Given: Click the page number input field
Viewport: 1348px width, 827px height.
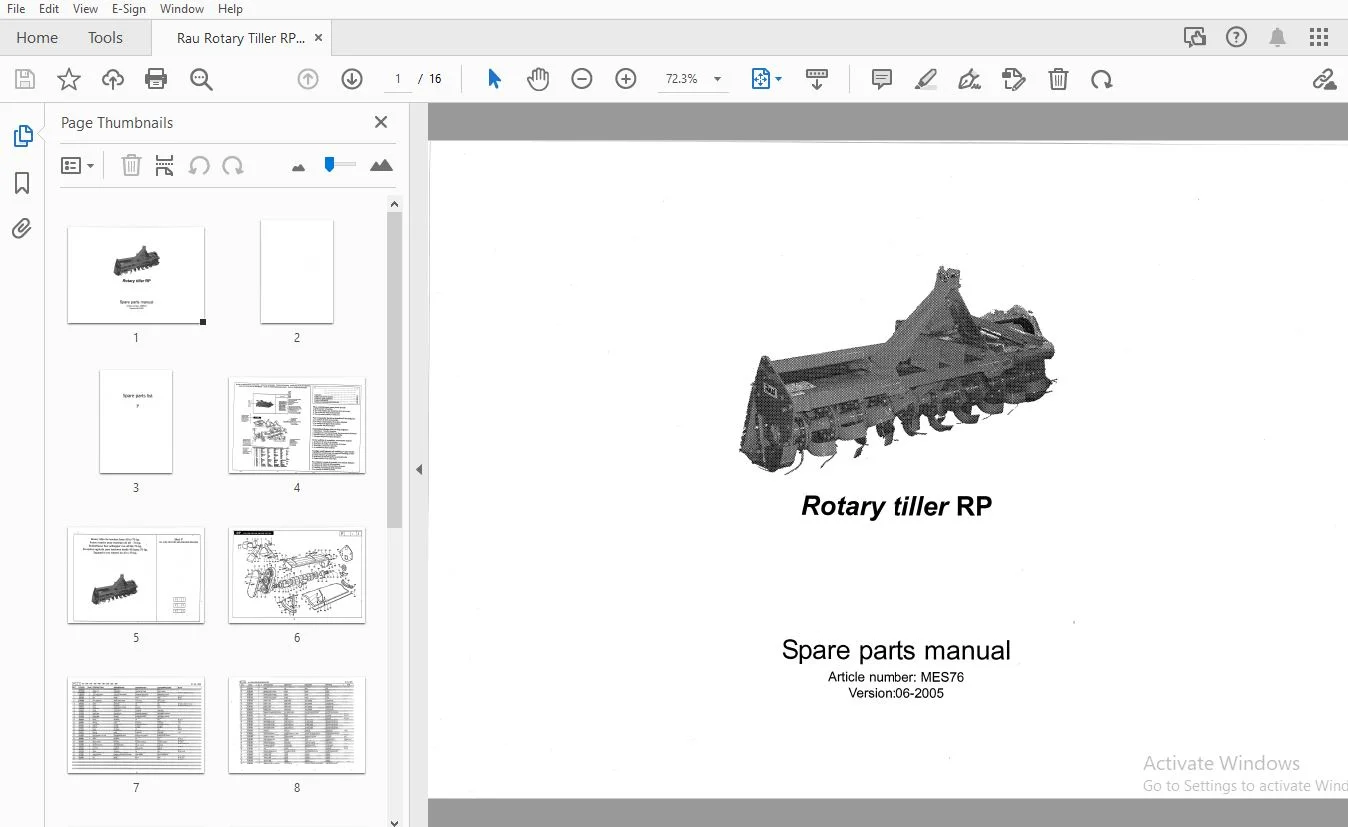Looking at the screenshot, I should 398,79.
